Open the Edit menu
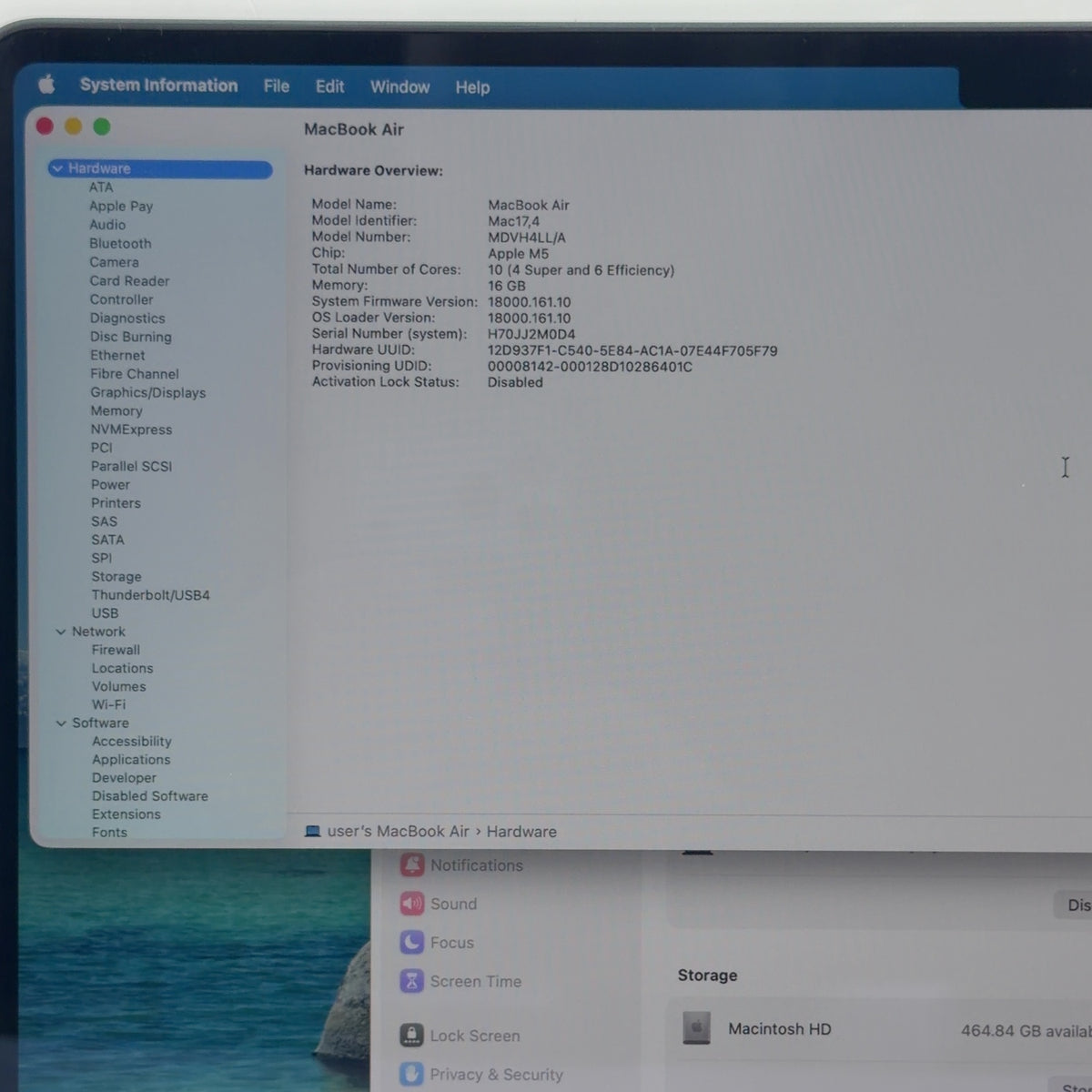Viewport: 1092px width, 1092px height. (x=329, y=86)
